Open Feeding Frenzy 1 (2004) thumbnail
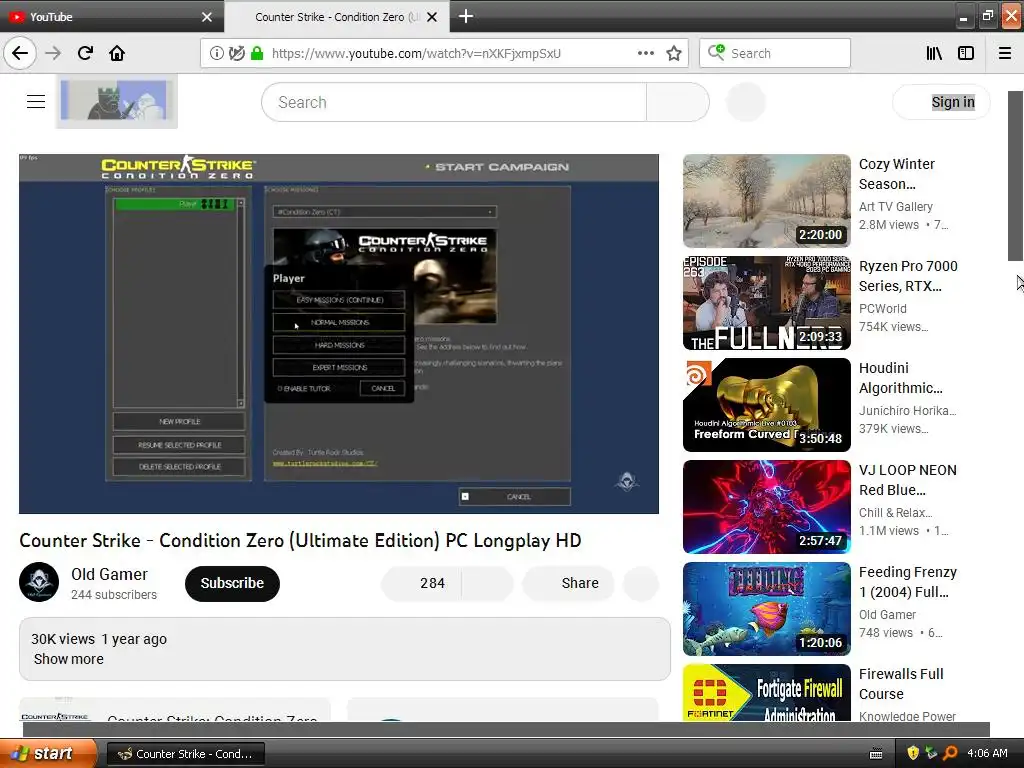1024x768 pixels. click(x=767, y=609)
